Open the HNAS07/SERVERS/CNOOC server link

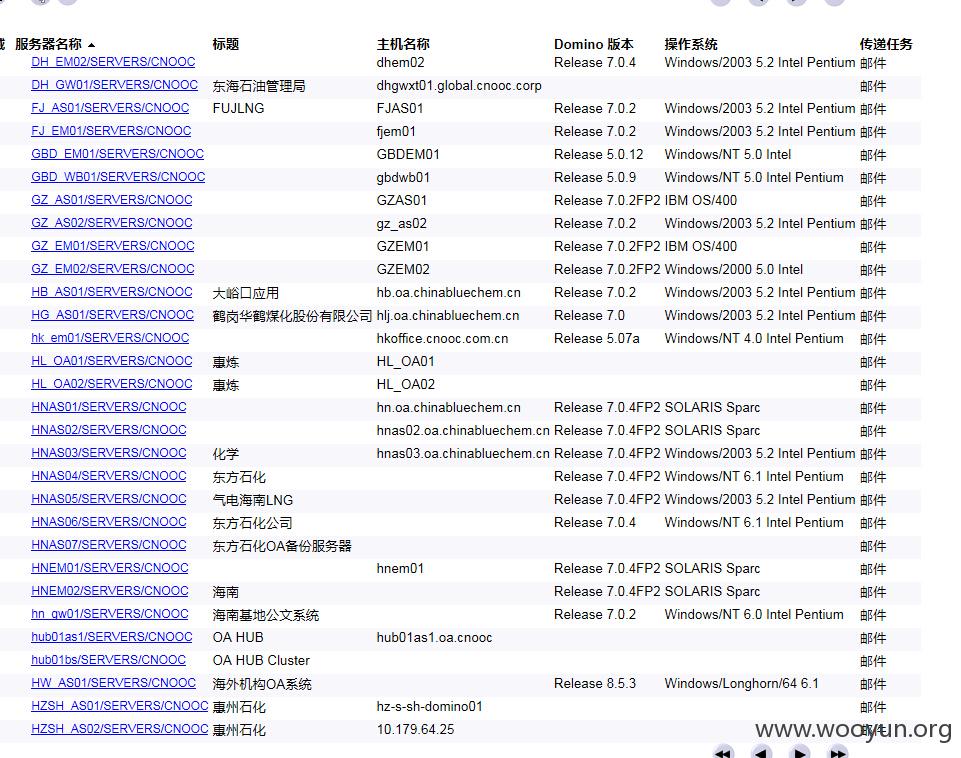tap(109, 544)
